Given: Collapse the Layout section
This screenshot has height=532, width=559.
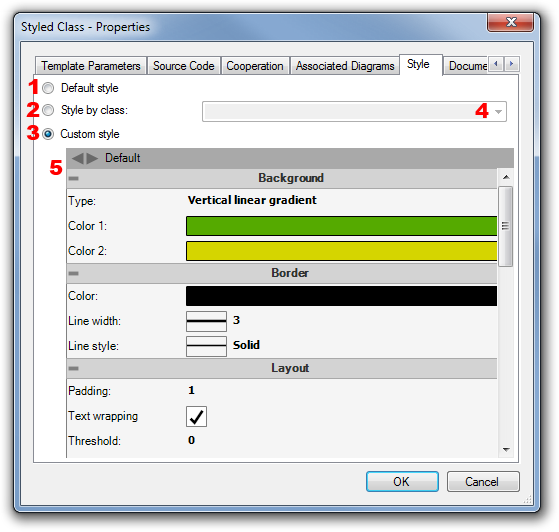Looking at the screenshot, I should pos(73,368).
